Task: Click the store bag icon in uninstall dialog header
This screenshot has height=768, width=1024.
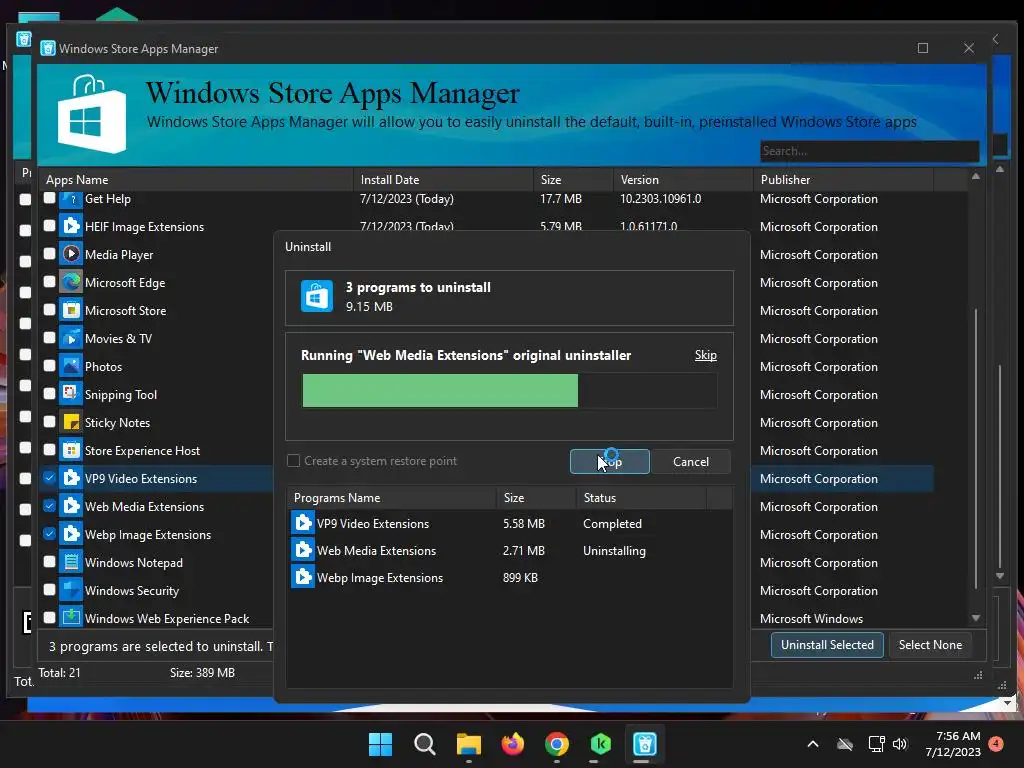Action: (317, 296)
